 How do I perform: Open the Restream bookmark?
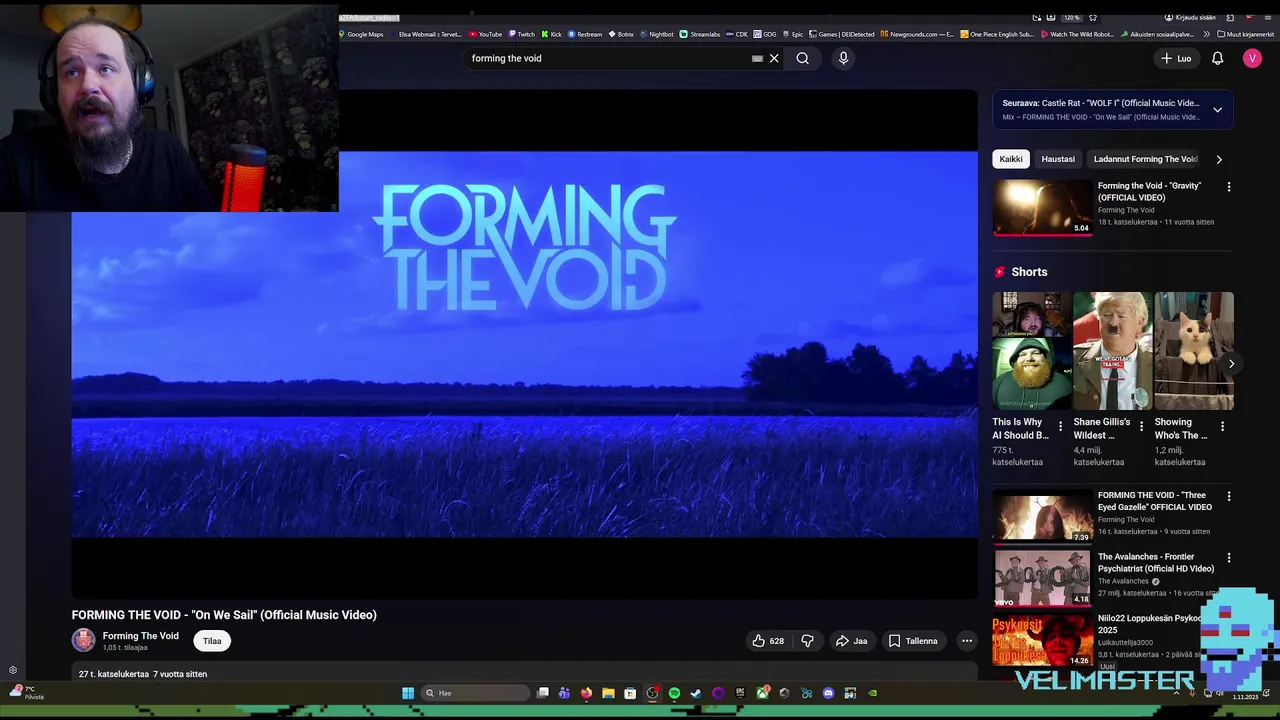pyautogui.click(x=585, y=34)
